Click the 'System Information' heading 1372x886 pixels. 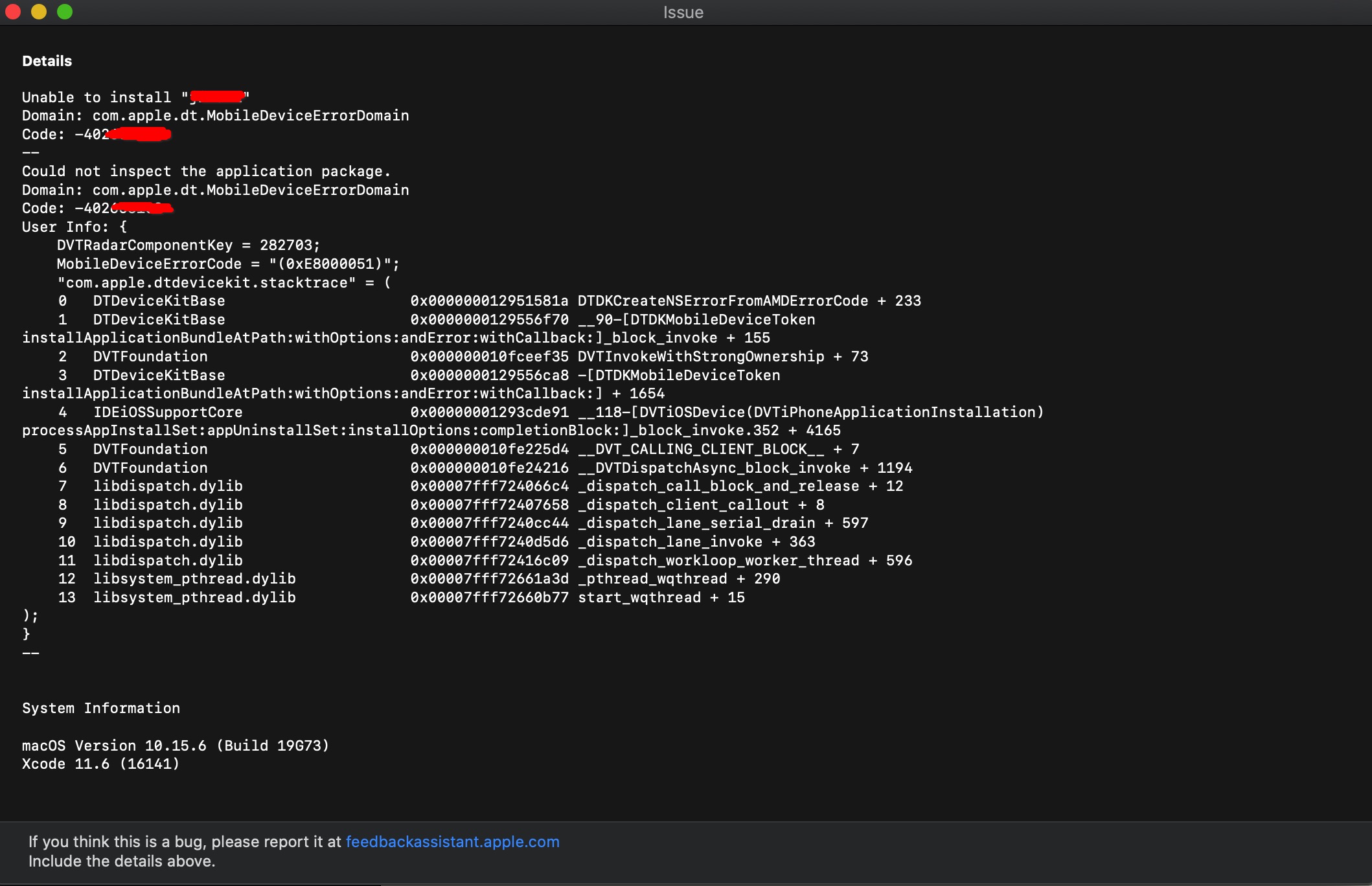(101, 708)
